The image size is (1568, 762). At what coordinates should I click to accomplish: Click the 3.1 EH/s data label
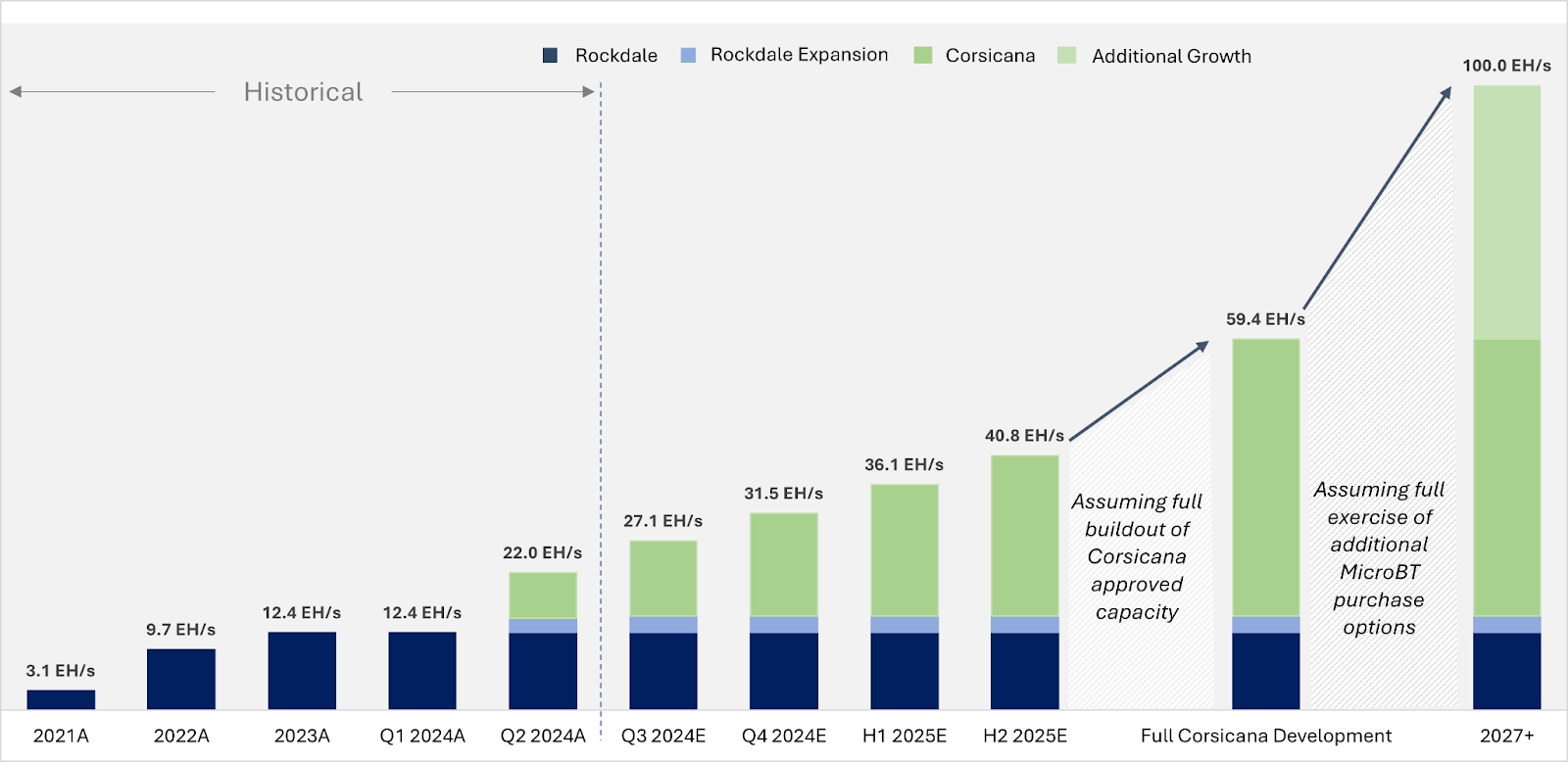[x=61, y=671]
